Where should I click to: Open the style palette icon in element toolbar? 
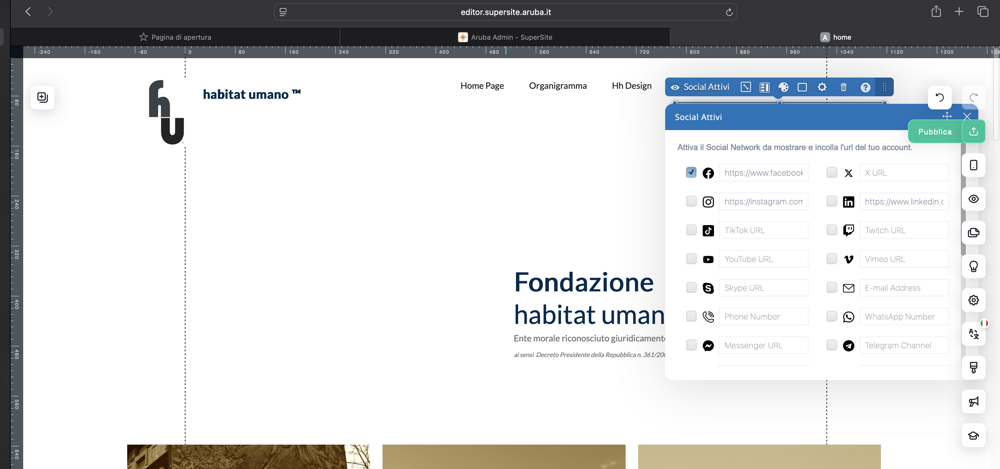point(784,87)
